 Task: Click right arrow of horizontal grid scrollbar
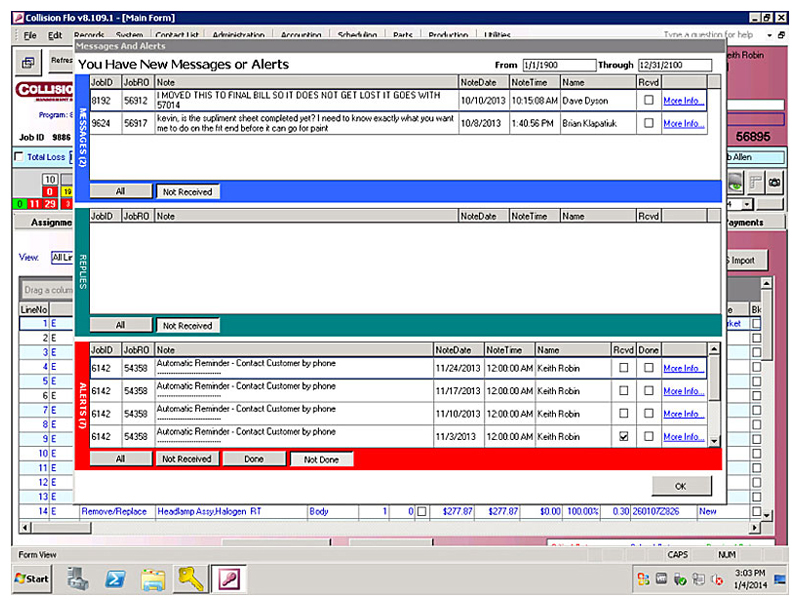[755, 527]
